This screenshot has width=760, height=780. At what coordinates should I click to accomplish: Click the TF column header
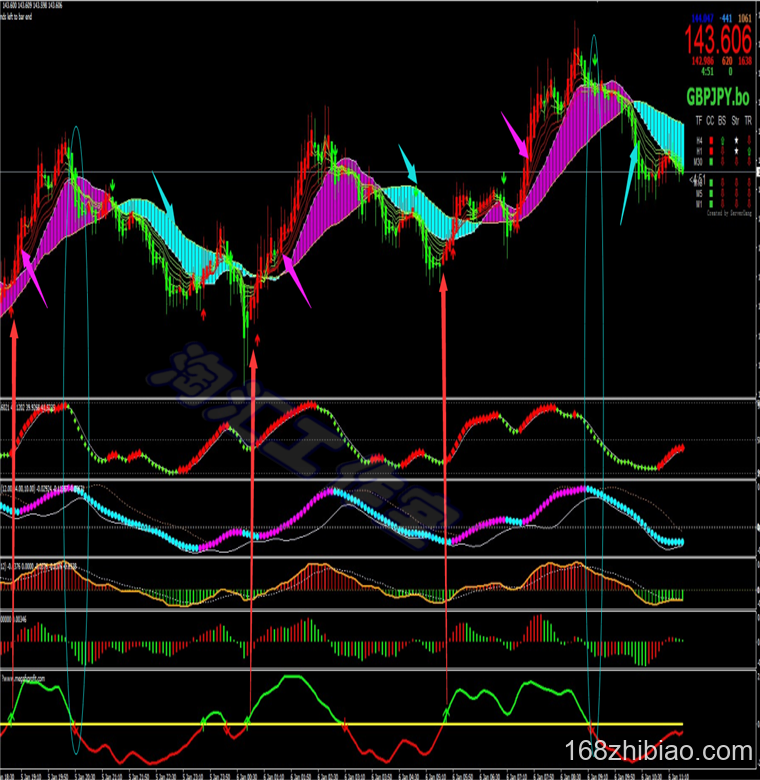click(x=699, y=120)
